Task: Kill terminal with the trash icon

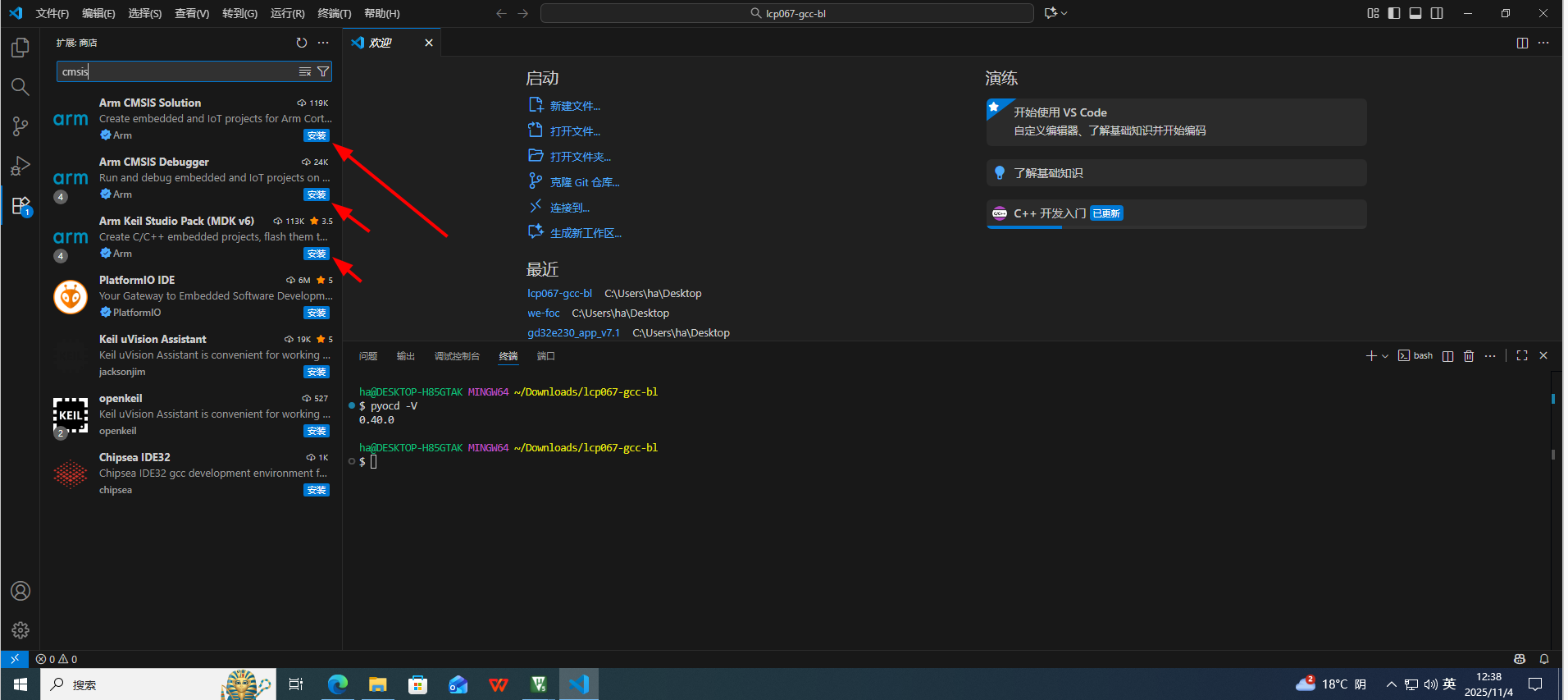Action: 1469,355
